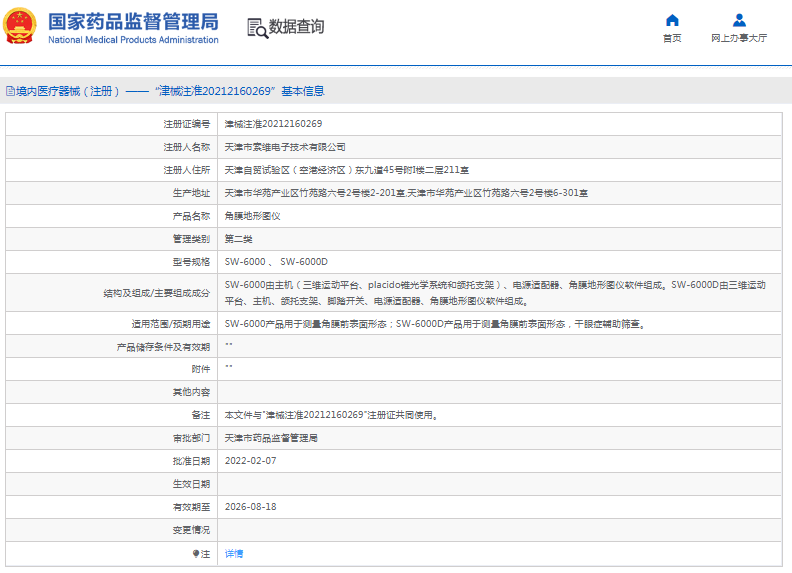Go to 首页 via the house icon
Viewport: 792px width, 573px height.
coord(672,20)
